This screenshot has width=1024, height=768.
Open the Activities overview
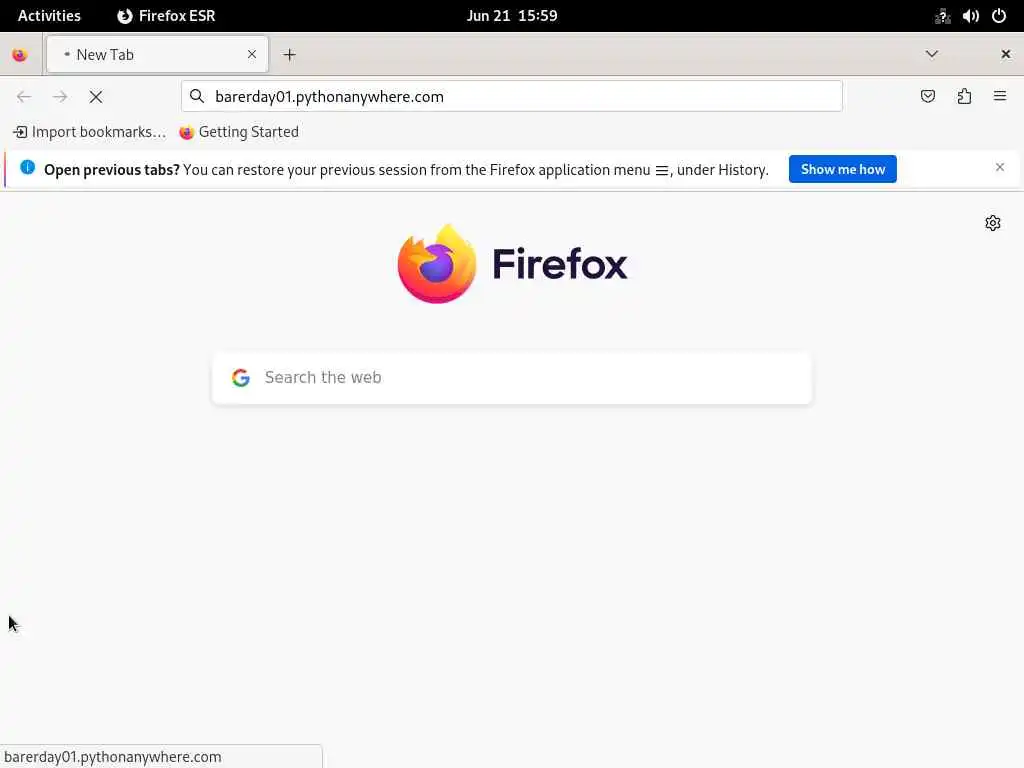[x=49, y=16]
